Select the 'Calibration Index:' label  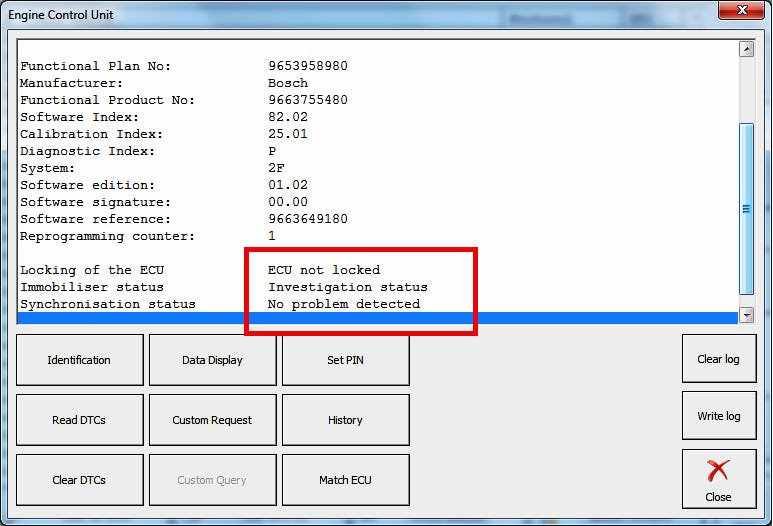pyautogui.click(x=92, y=134)
